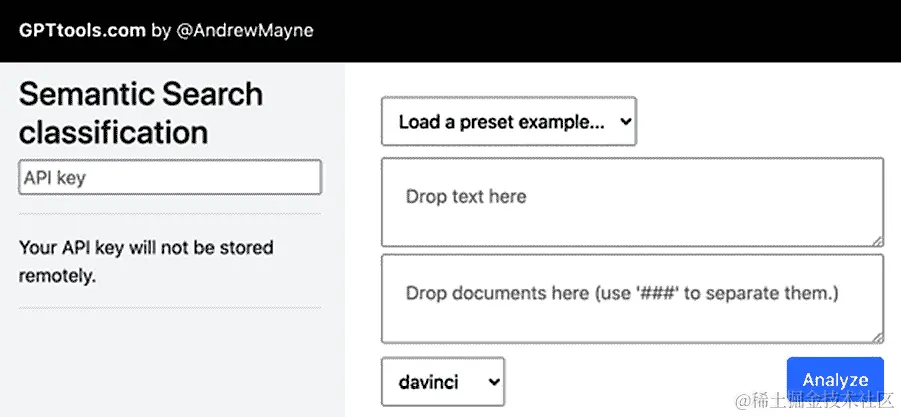Click the API key not stored remotely notice
901x417 pixels.
tap(146, 262)
